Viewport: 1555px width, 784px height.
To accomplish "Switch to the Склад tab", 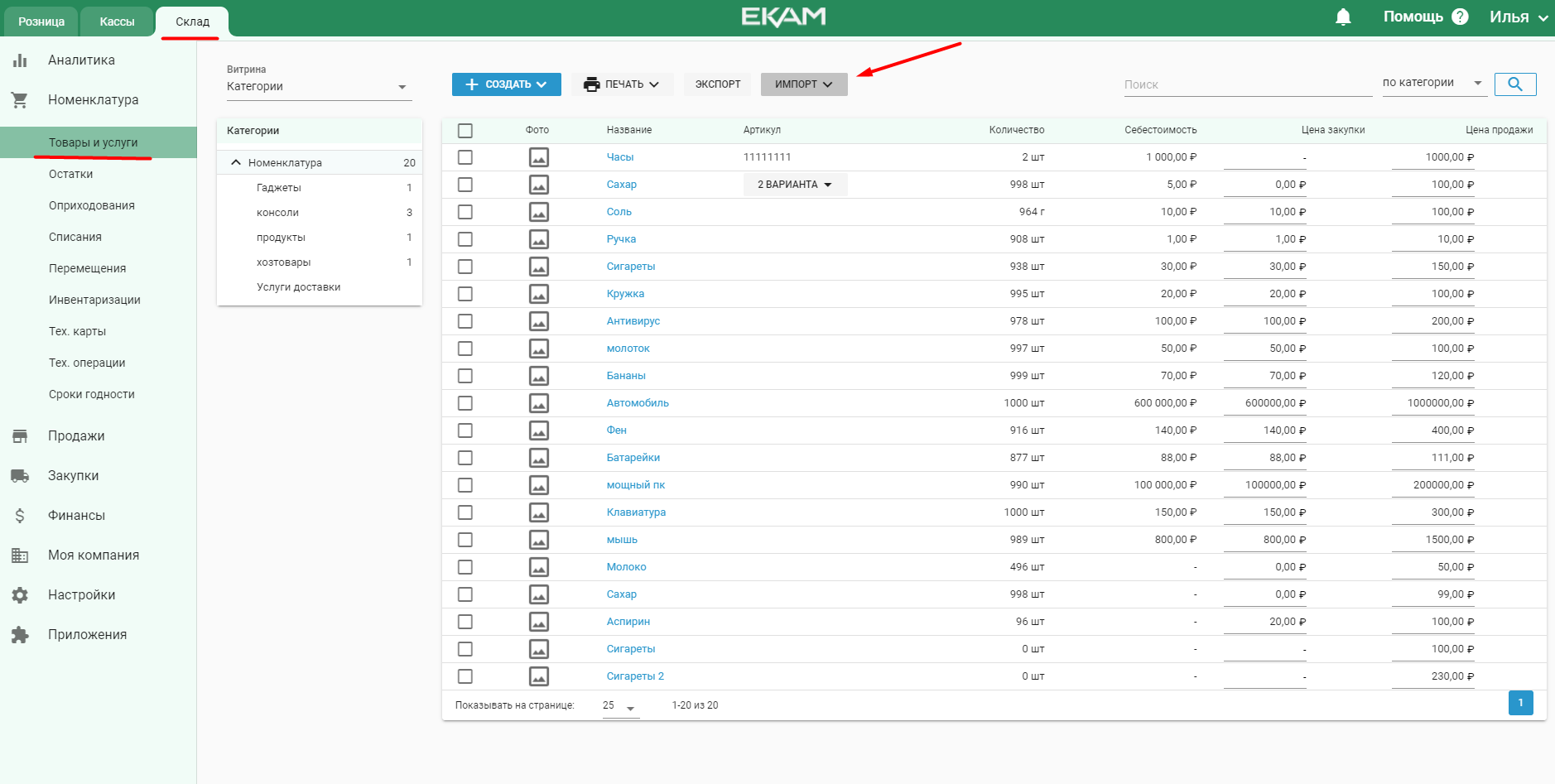I will point(192,22).
